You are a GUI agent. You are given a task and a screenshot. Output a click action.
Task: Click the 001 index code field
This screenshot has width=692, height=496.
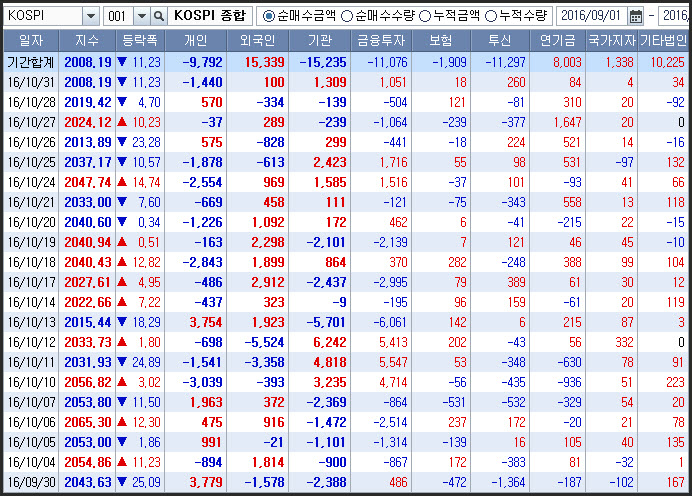pyautogui.click(x=118, y=16)
